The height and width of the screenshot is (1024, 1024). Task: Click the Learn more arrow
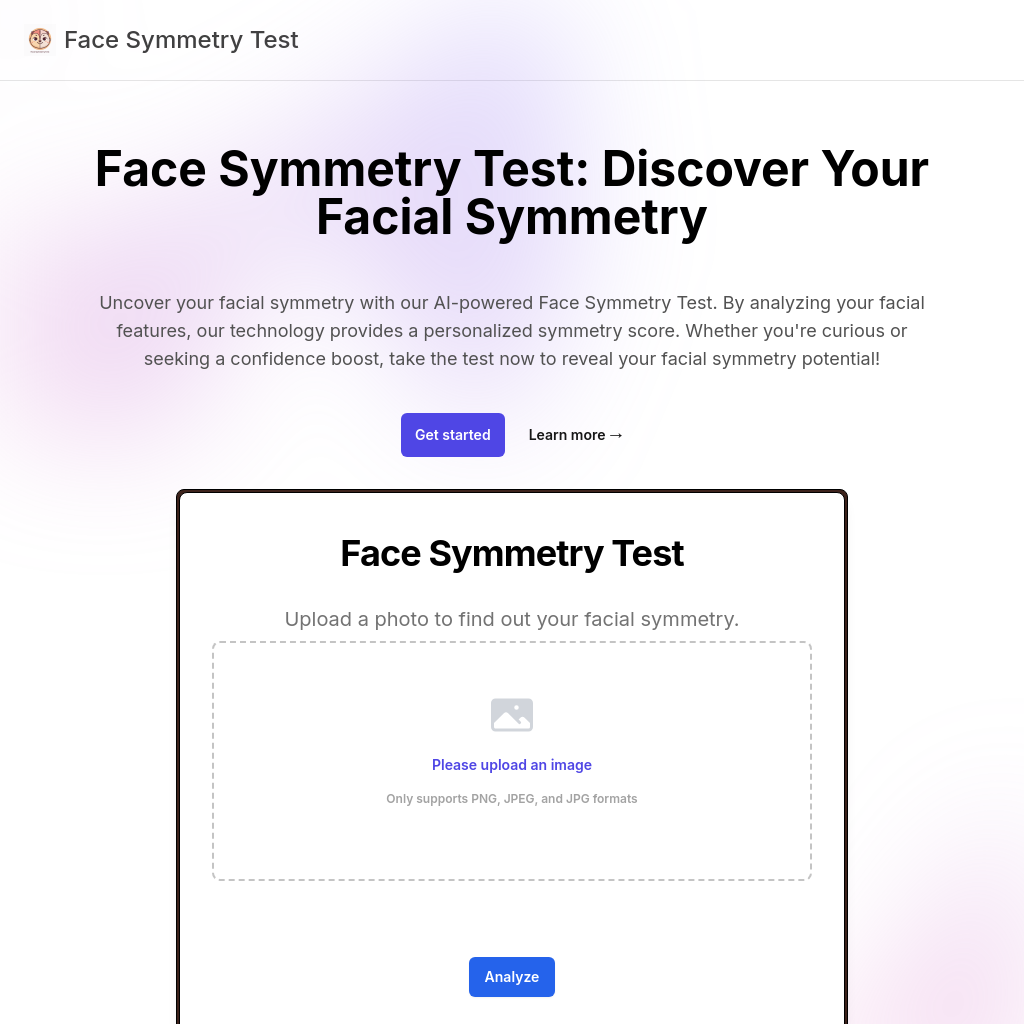(616, 435)
